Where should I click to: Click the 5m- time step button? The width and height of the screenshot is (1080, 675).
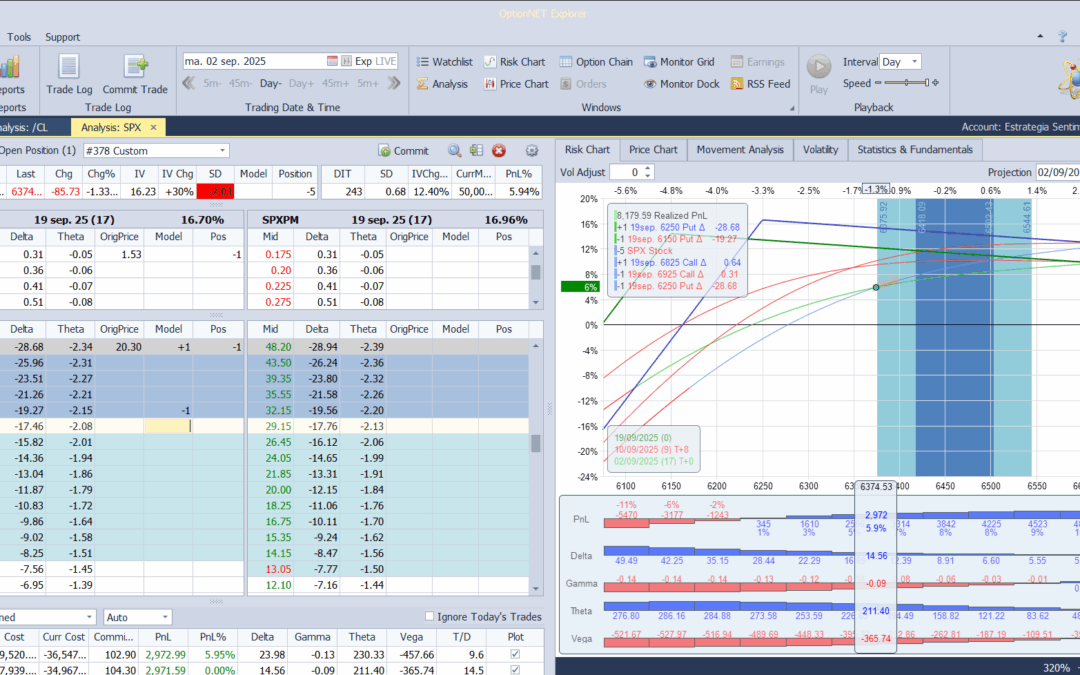click(x=212, y=83)
